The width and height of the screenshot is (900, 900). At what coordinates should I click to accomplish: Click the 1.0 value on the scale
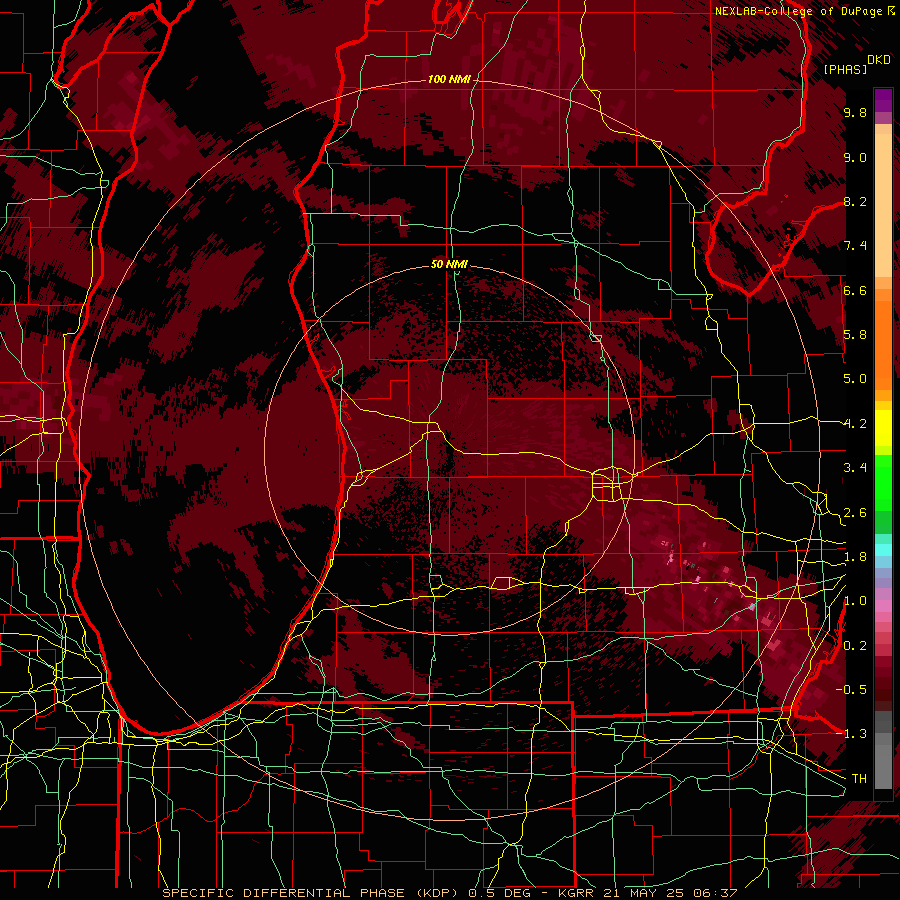tap(855, 601)
